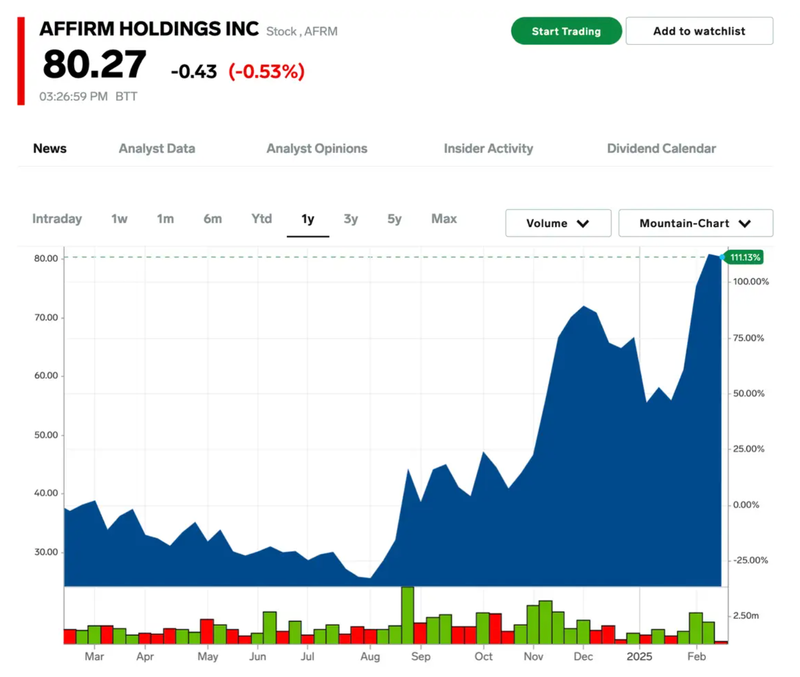
Task: Click the 80.00 price axis label
Action: point(46,259)
